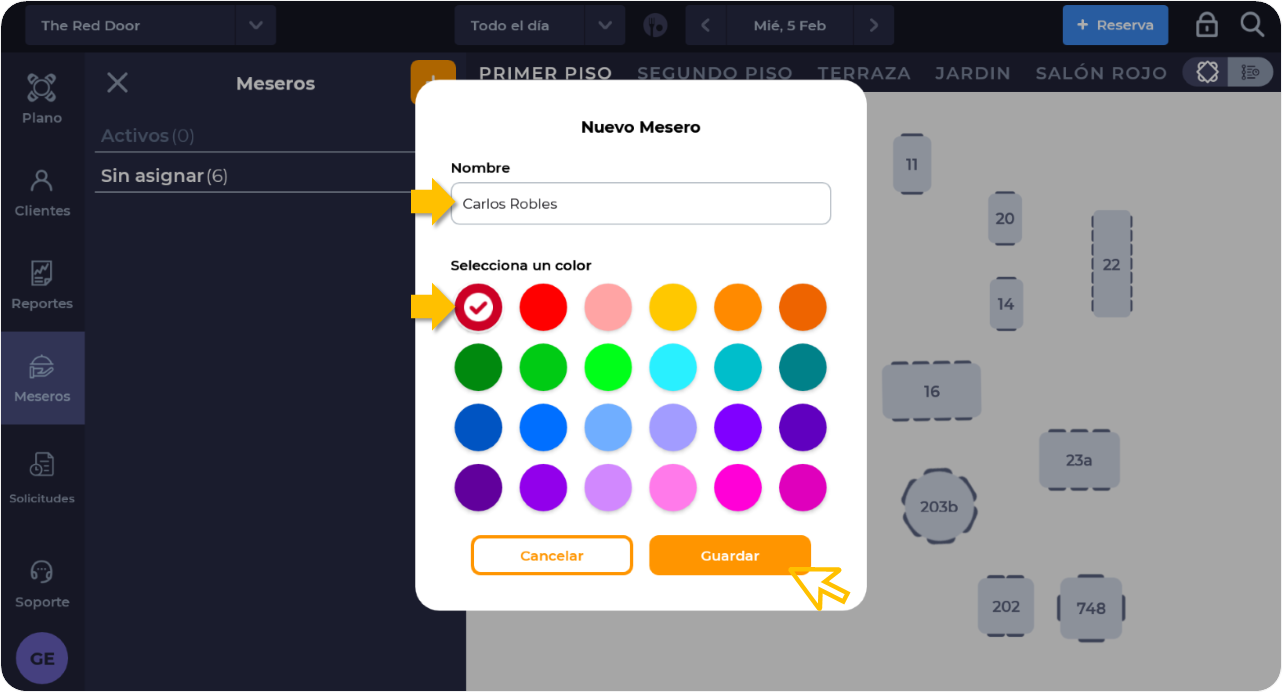Go to next day arrow
Viewport: 1282px width, 692px height.
[x=874, y=25]
